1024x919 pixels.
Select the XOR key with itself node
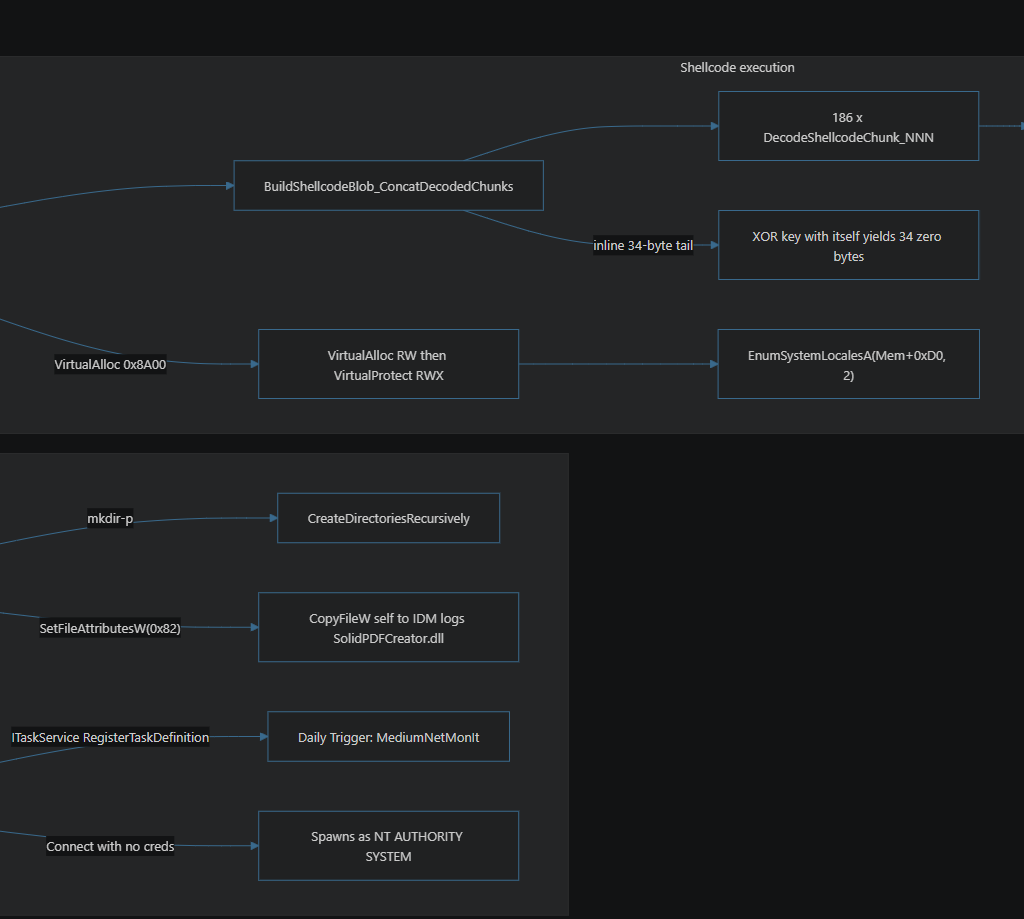tap(848, 245)
